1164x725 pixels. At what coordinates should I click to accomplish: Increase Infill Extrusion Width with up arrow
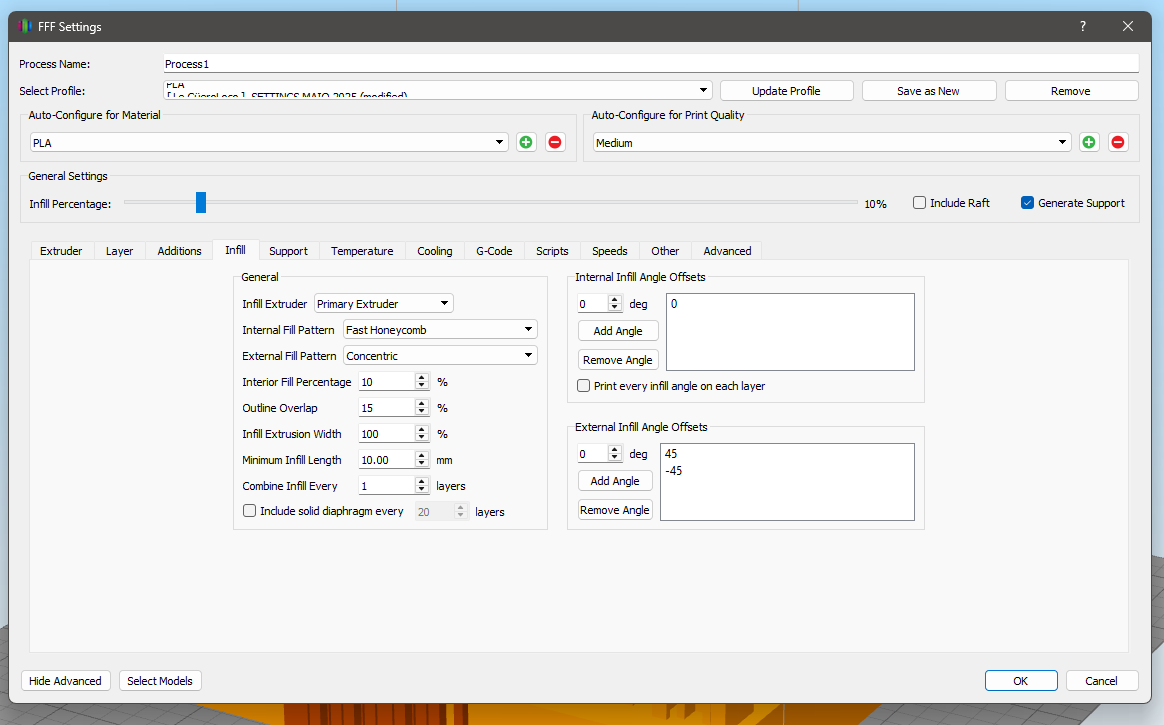[422, 429]
